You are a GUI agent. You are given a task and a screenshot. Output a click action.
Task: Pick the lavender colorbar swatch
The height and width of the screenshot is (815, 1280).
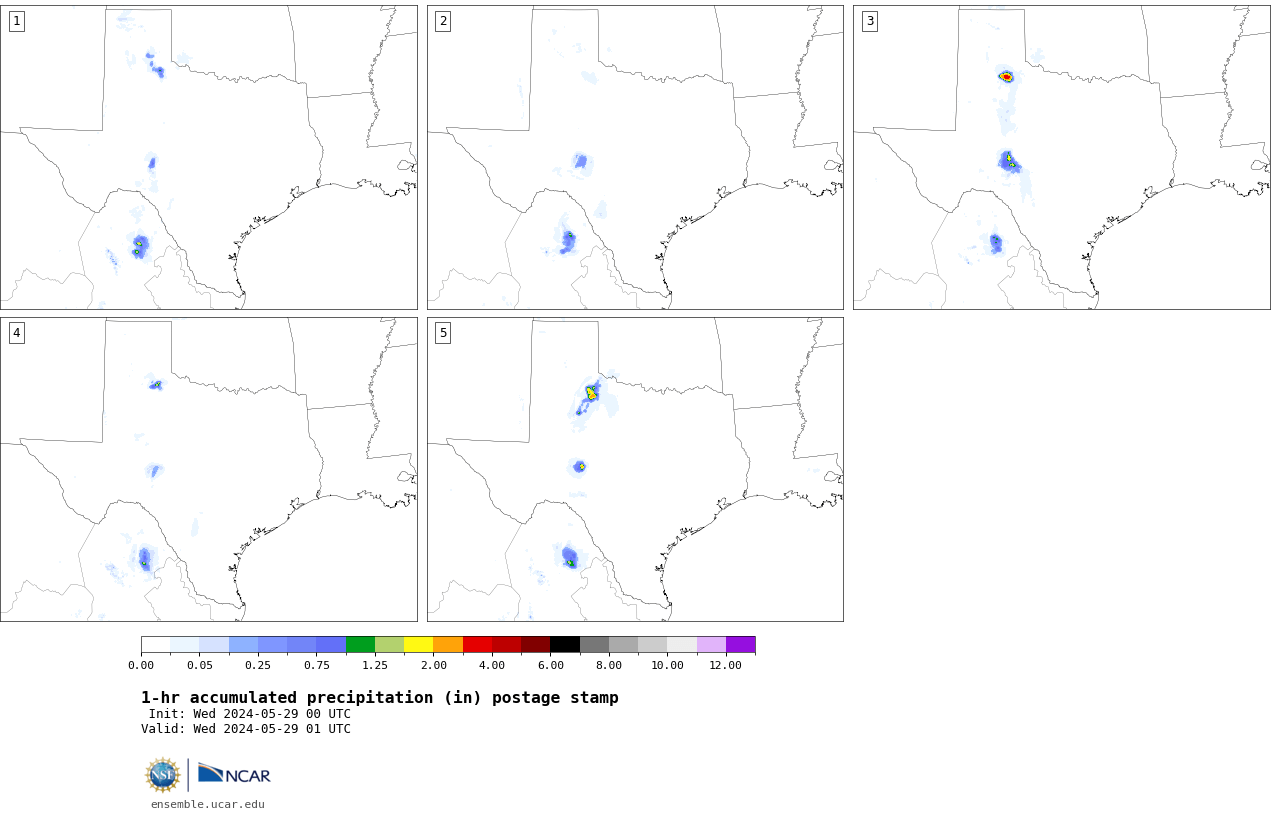711,644
